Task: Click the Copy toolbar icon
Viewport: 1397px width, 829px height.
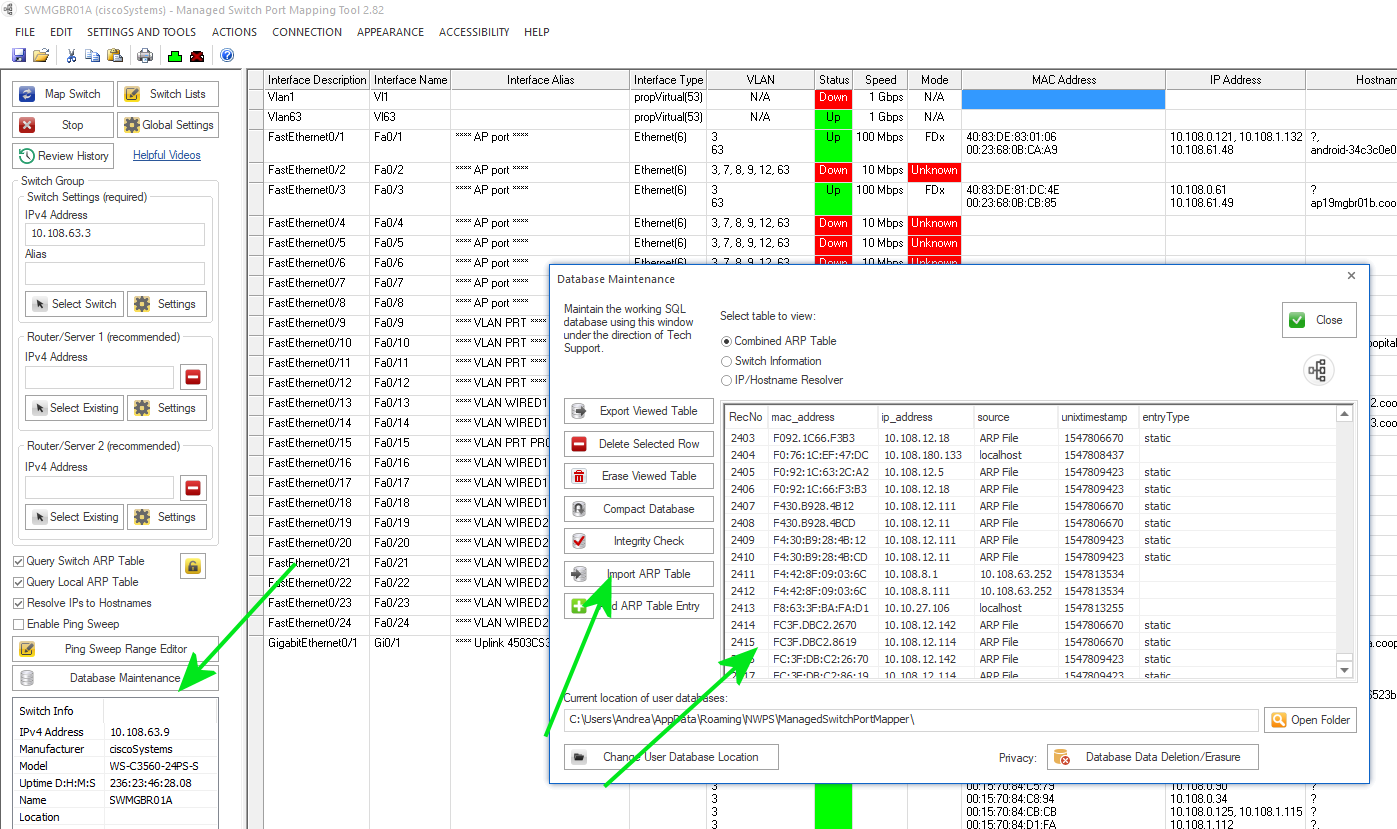Action: pyautogui.click(x=92, y=55)
